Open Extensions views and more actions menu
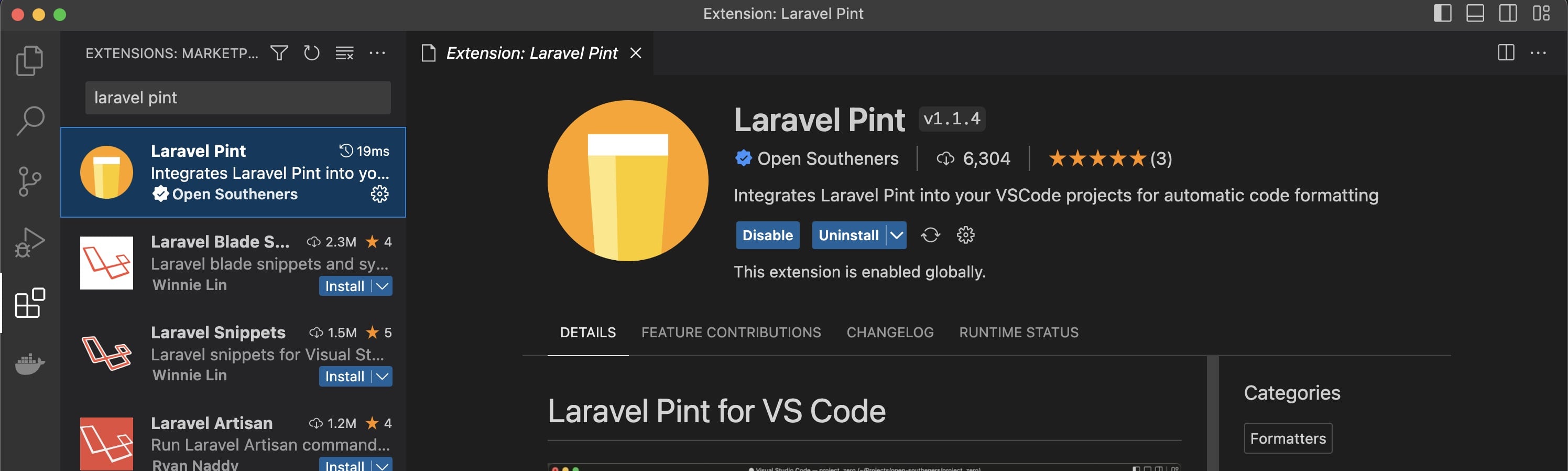The image size is (1568, 471). (377, 53)
